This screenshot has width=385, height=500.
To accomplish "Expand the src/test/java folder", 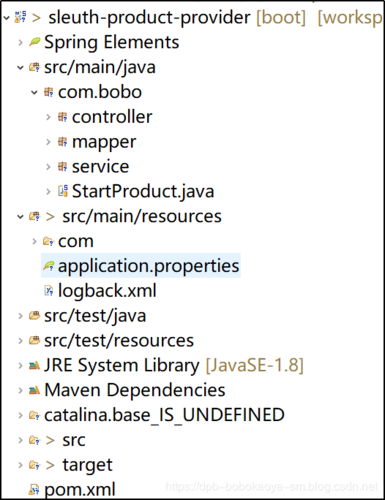I will pos(20,316).
